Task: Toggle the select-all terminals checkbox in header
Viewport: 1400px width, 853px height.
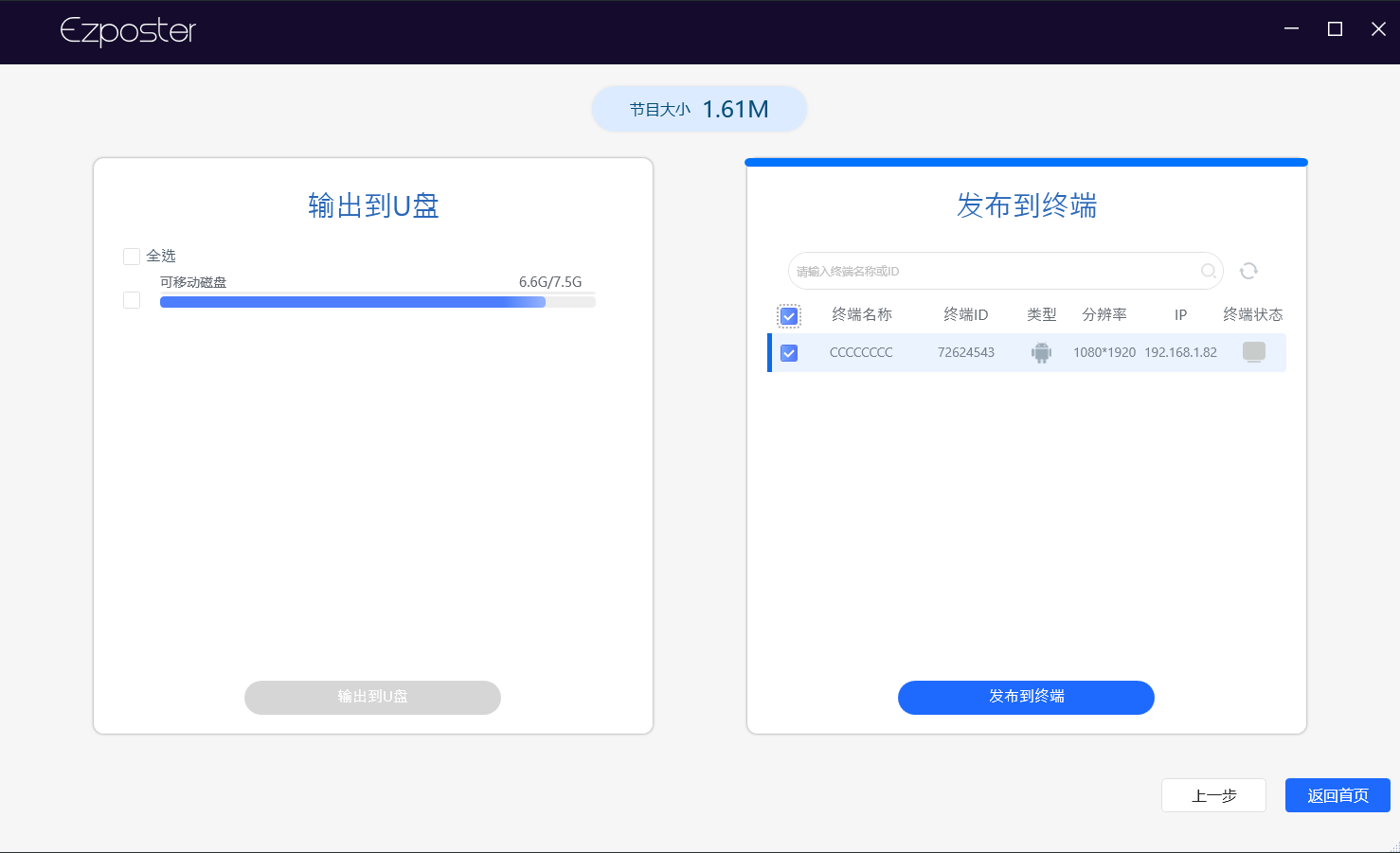Action: [789, 314]
